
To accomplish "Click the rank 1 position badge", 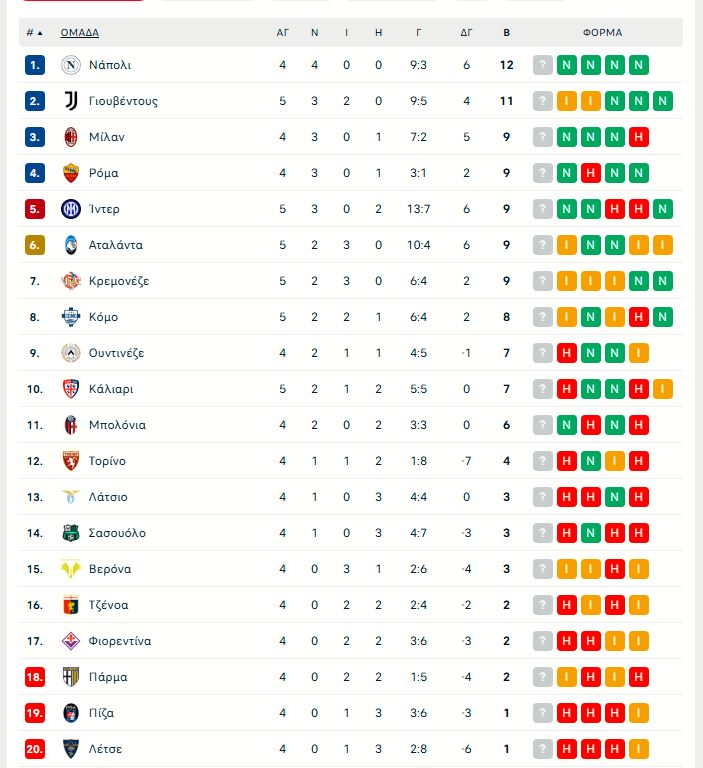I will tap(36, 65).
